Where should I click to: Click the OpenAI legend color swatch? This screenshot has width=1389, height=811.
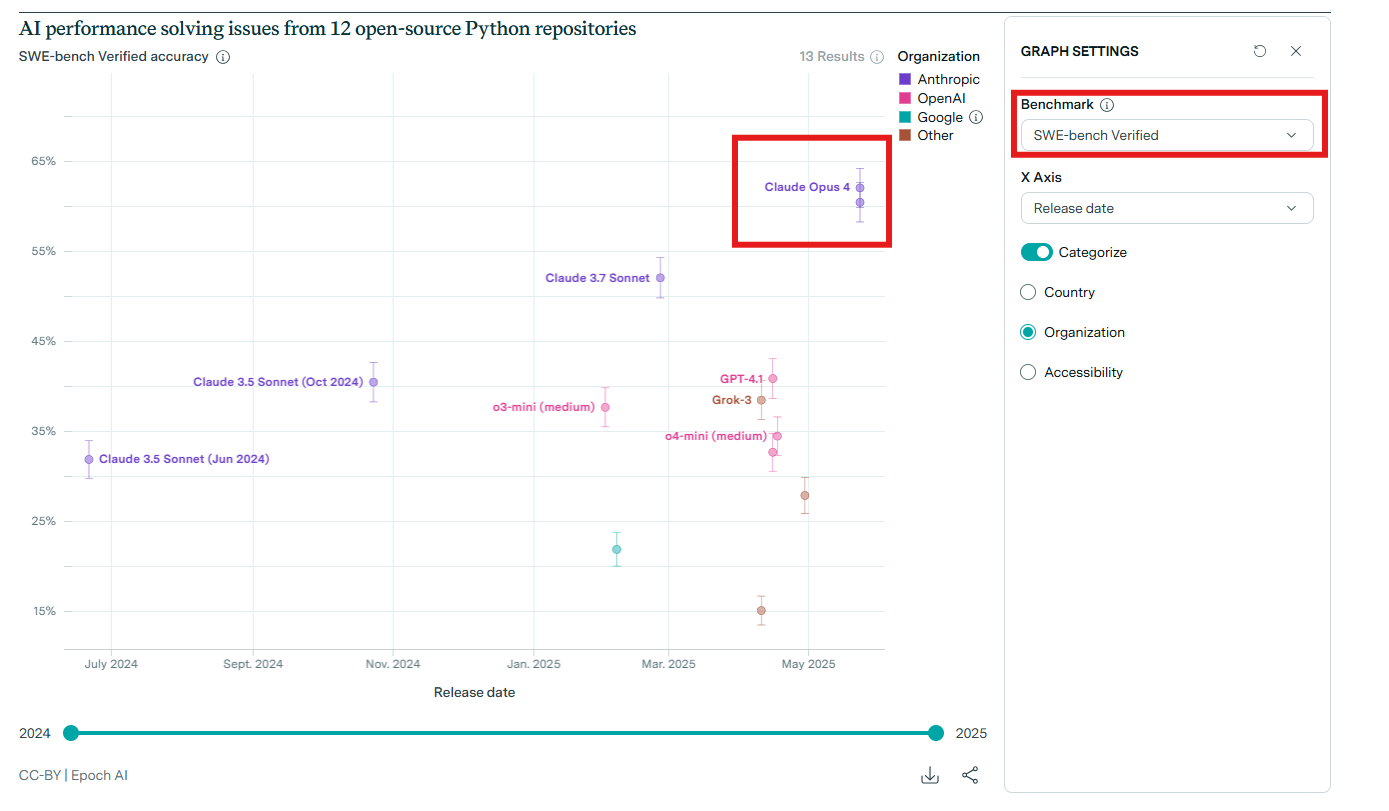coord(905,98)
